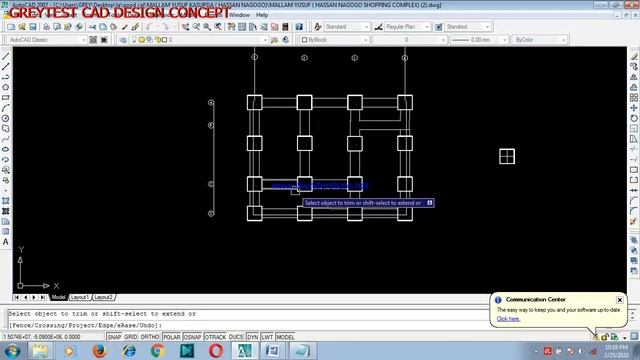Select the Rotate modify tool
640x360 pixels.
[633, 118]
